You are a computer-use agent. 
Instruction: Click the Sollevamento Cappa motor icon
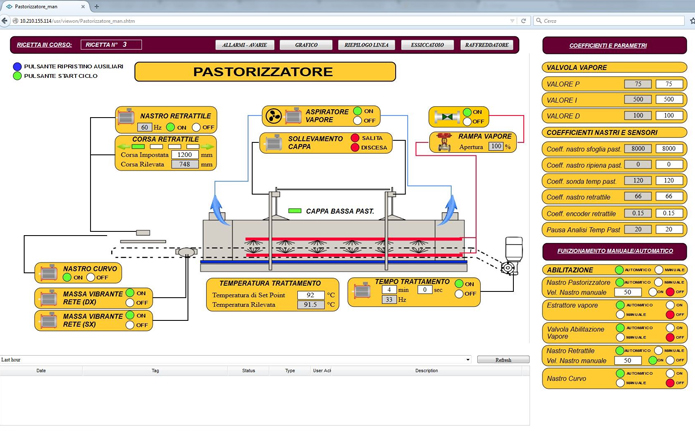pos(273,143)
